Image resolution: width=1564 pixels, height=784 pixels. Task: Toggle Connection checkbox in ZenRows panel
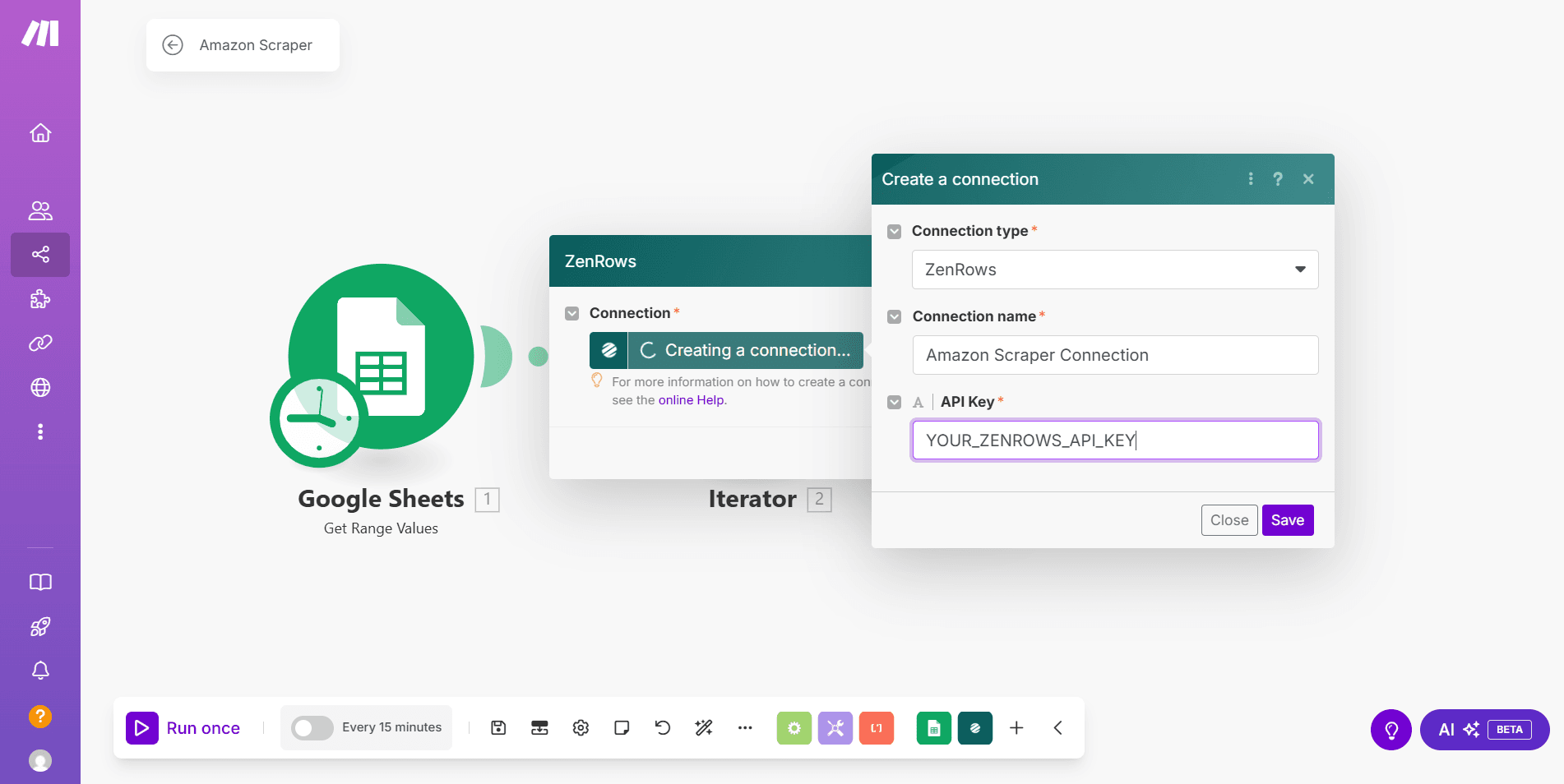tap(572, 314)
